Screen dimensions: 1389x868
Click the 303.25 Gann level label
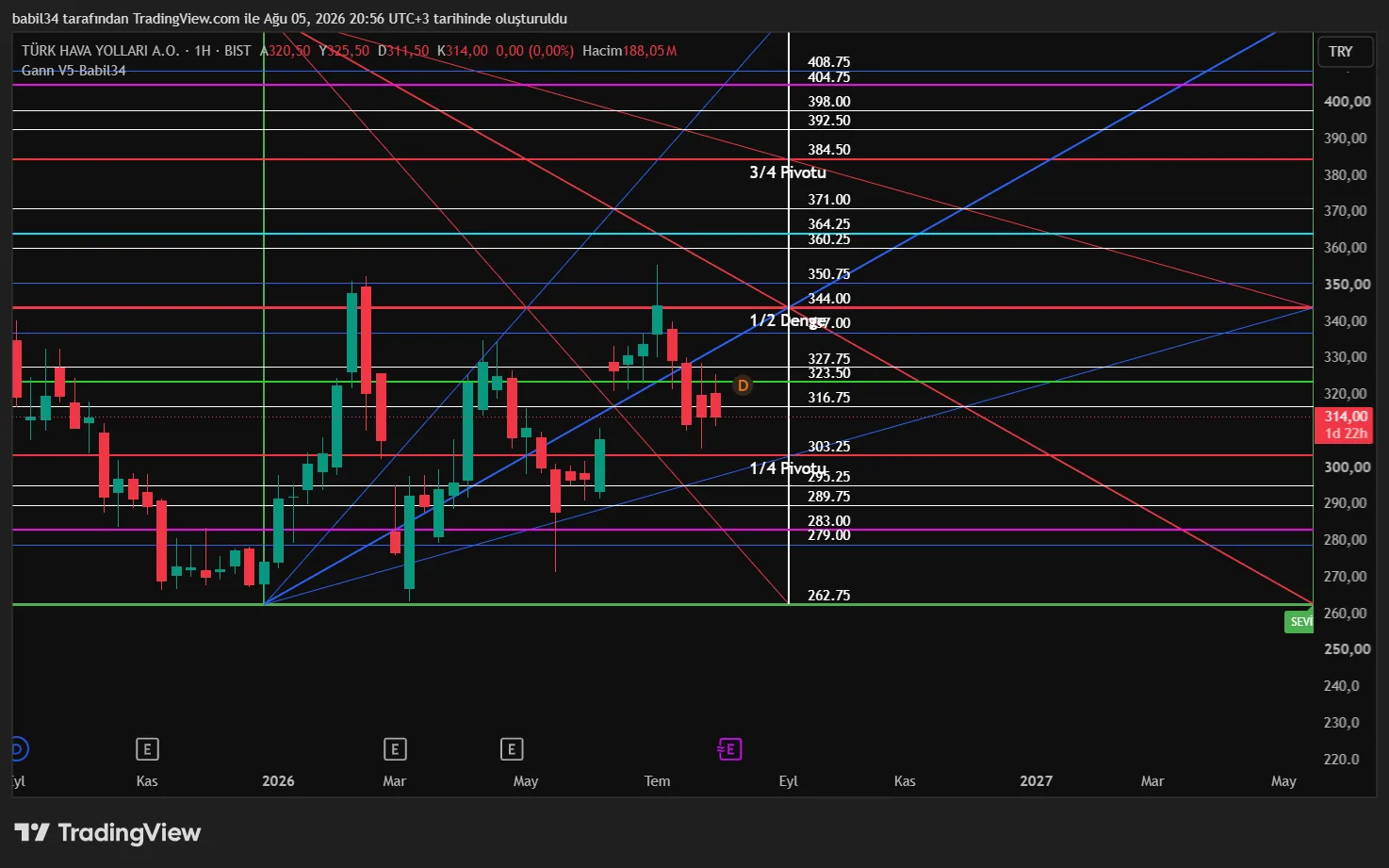point(829,447)
